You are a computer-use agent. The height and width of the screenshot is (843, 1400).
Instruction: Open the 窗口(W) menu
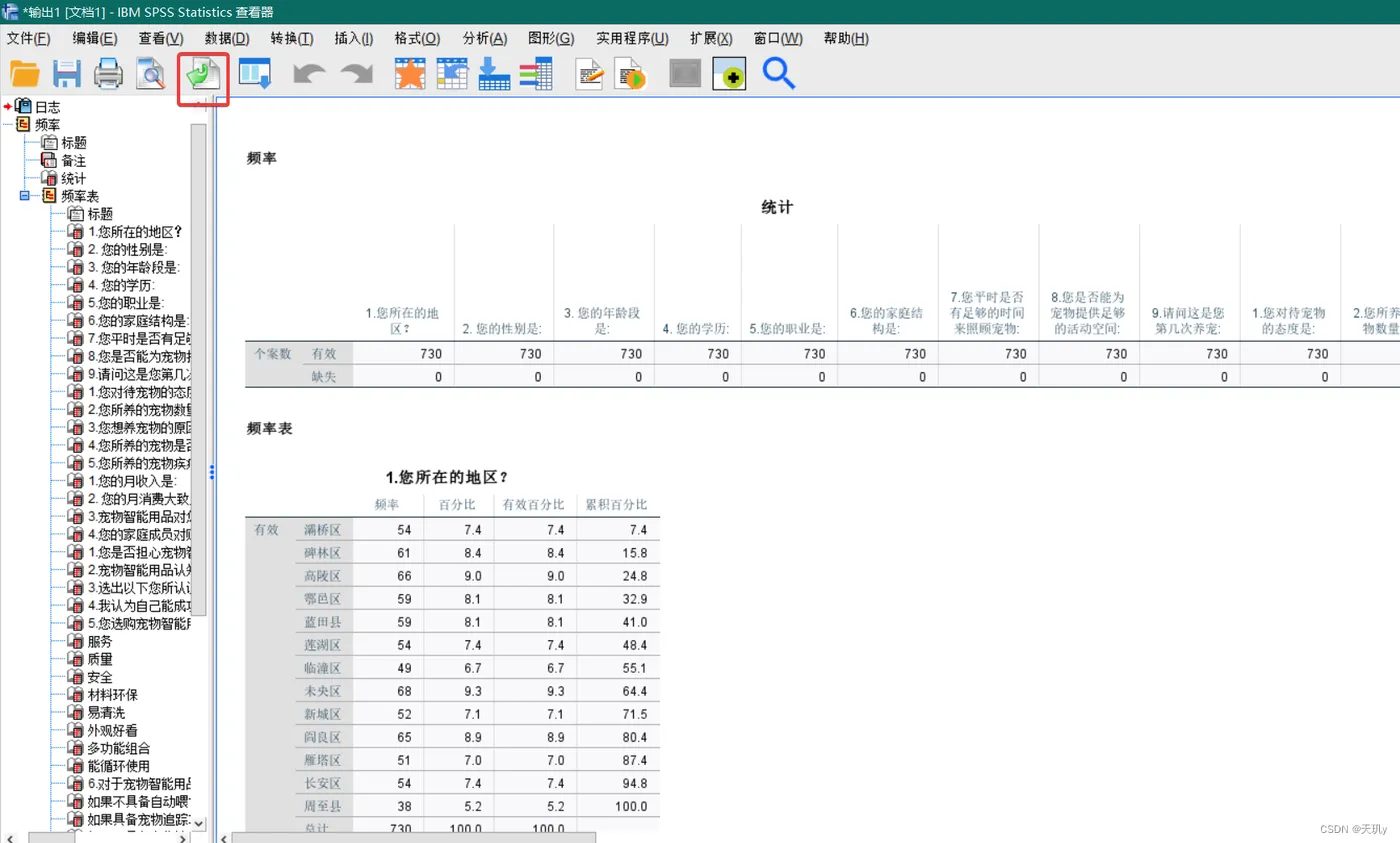tap(778, 39)
